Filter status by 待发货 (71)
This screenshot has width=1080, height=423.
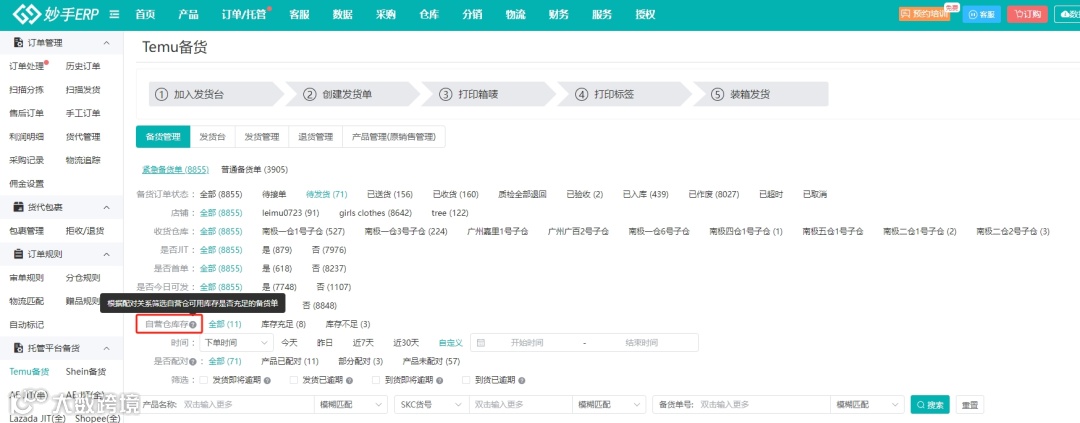coord(326,194)
